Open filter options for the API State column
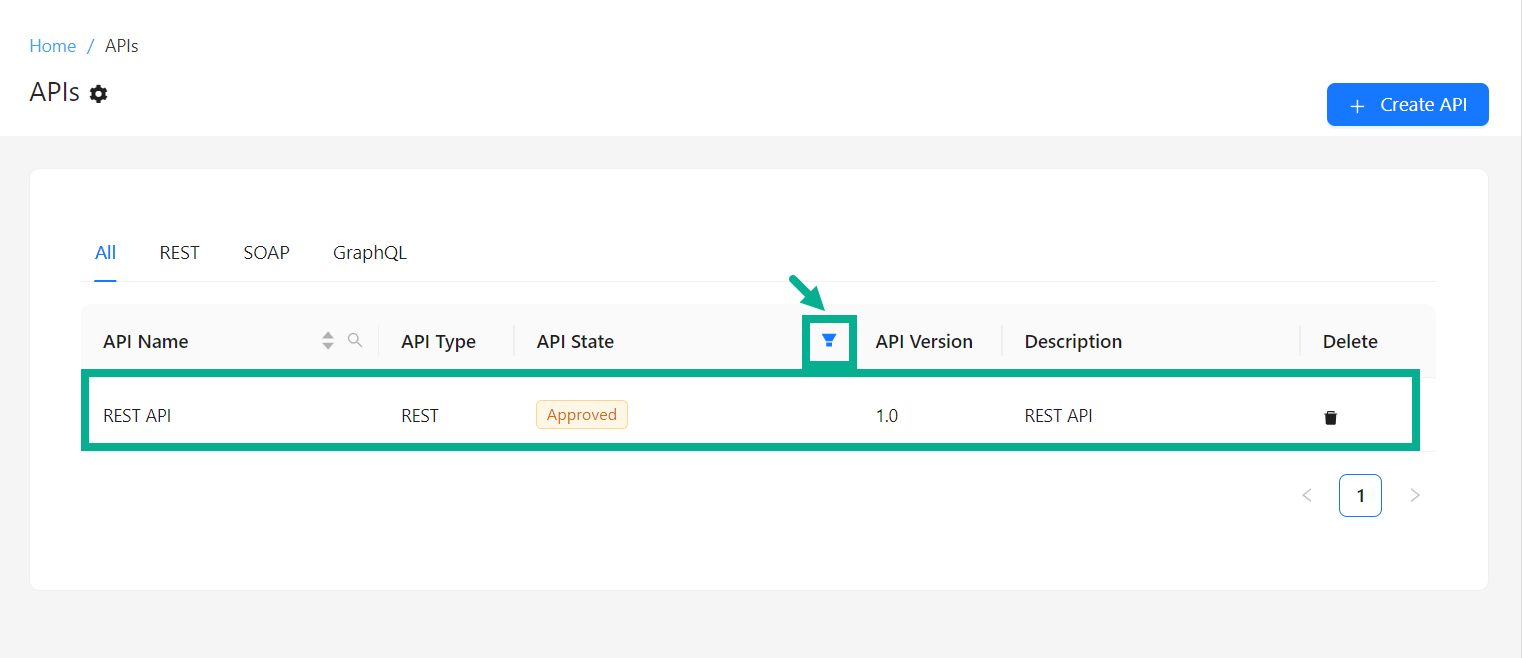 pyautogui.click(x=829, y=340)
